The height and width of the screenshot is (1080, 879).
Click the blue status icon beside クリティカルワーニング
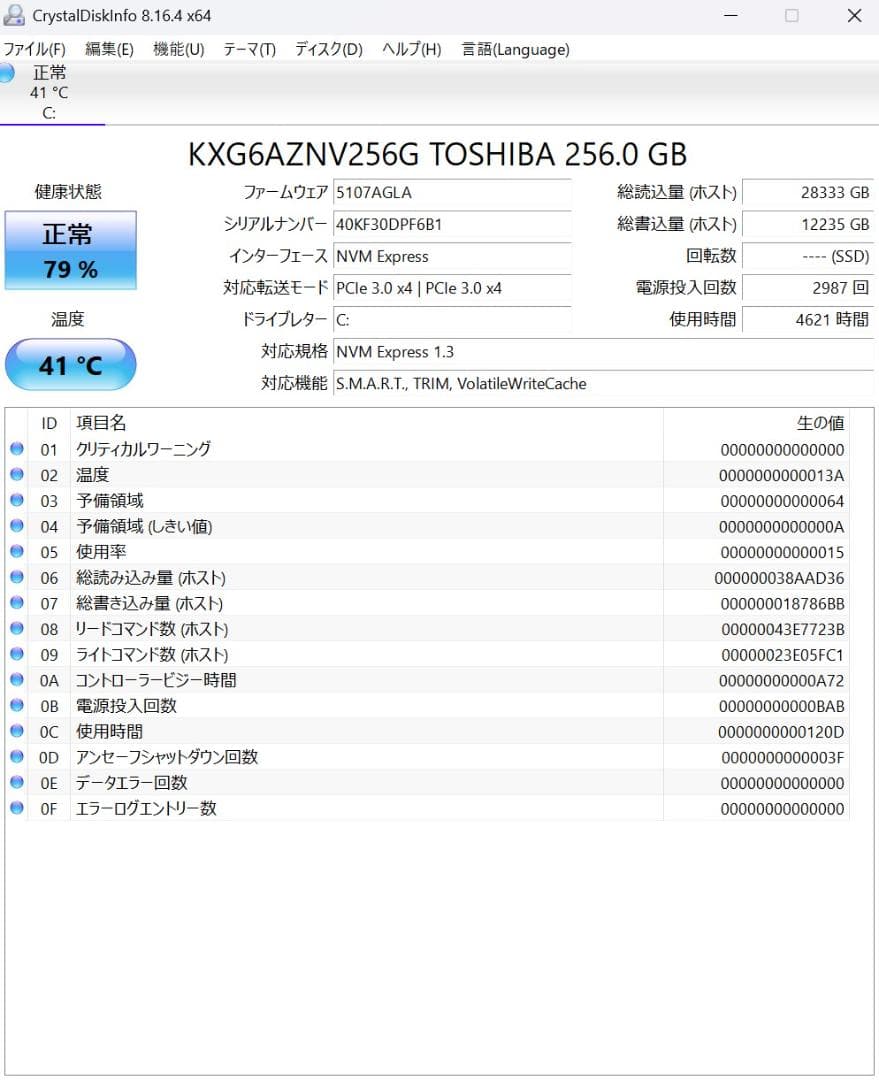tap(16, 448)
